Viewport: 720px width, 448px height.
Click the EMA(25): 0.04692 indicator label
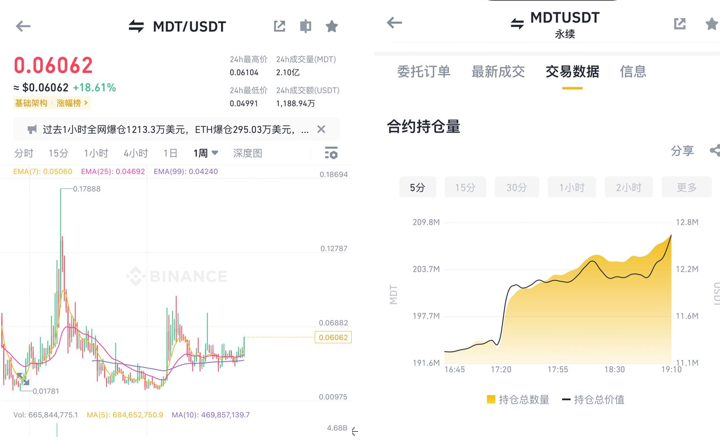click(x=113, y=171)
